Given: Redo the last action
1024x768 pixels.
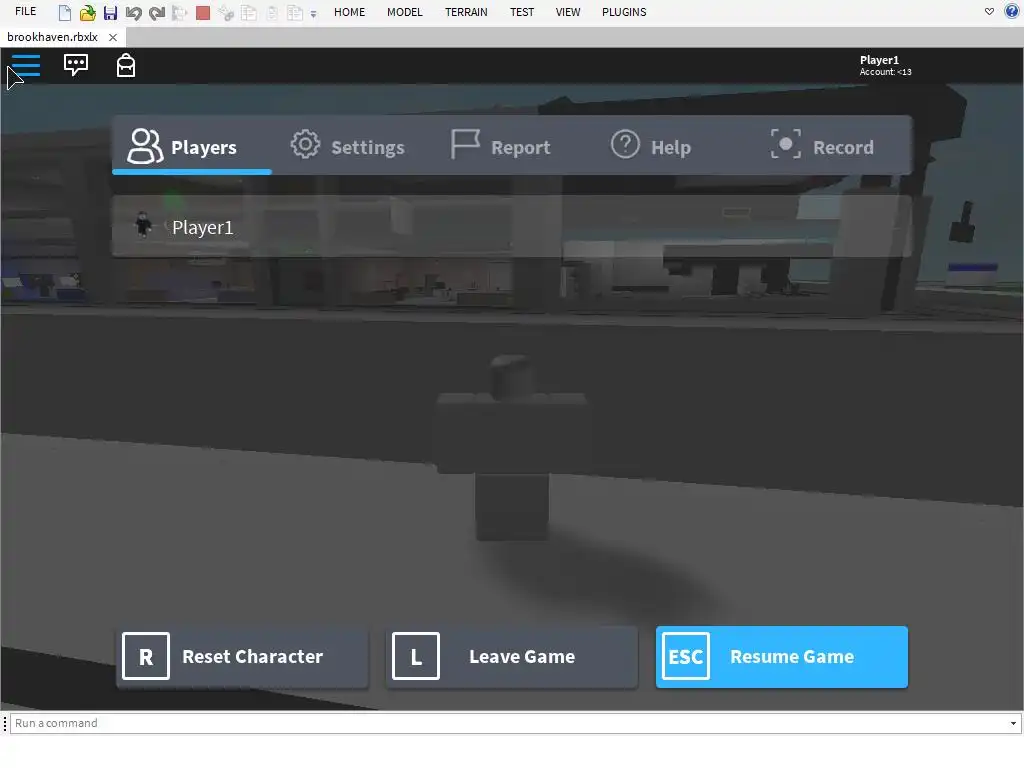Looking at the screenshot, I should 157,12.
